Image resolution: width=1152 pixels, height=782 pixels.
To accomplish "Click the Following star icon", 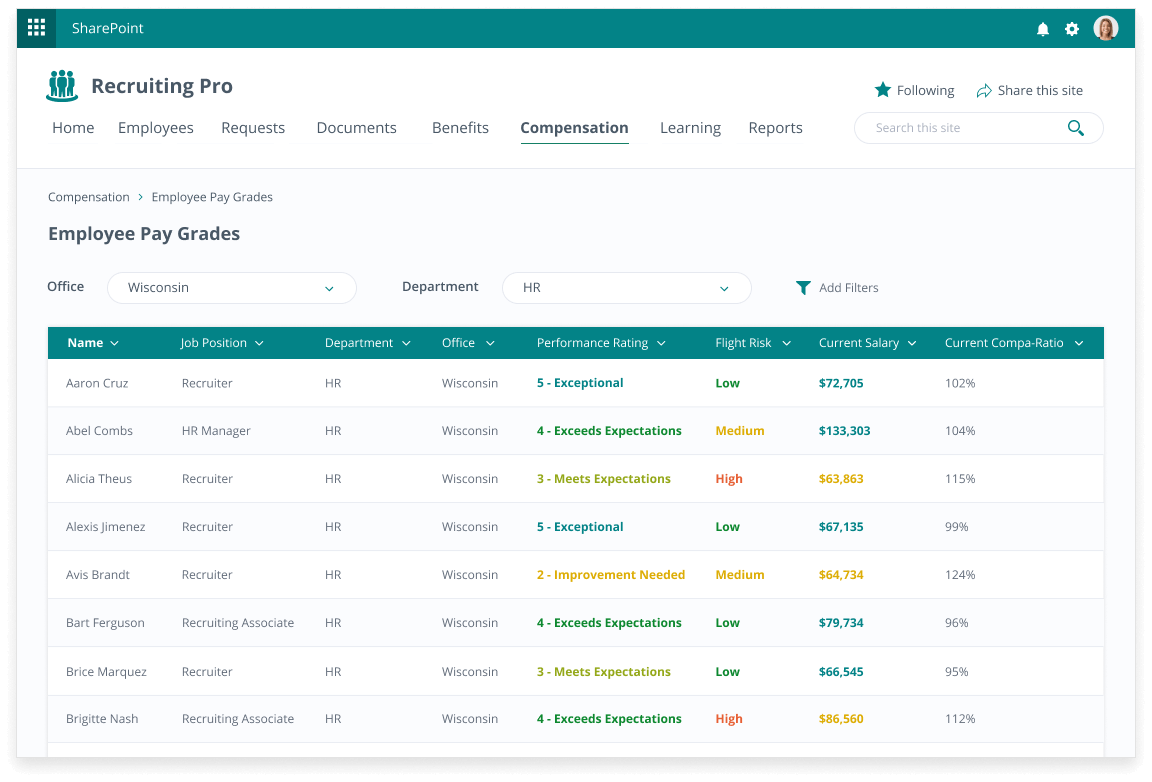I will pos(882,90).
